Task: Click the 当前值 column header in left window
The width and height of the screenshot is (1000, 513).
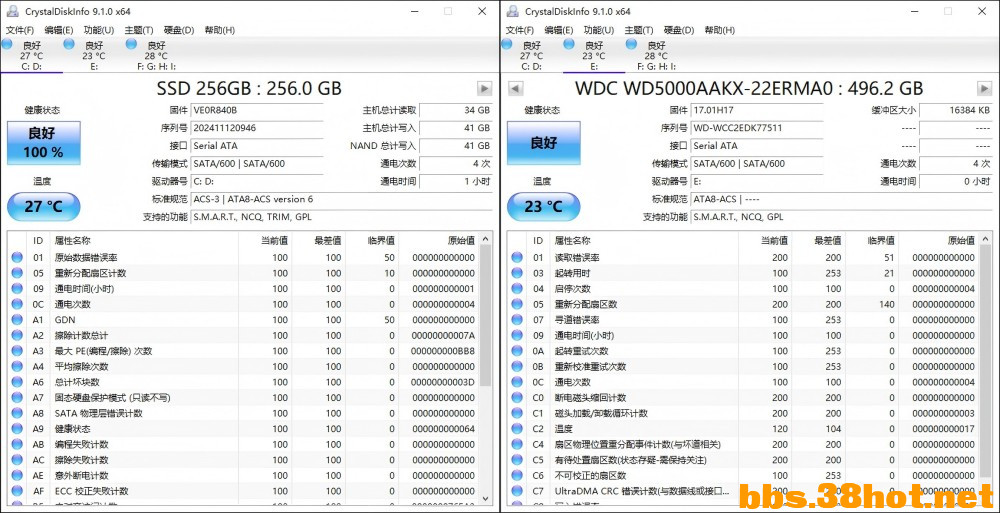Action: pyautogui.click(x=265, y=241)
